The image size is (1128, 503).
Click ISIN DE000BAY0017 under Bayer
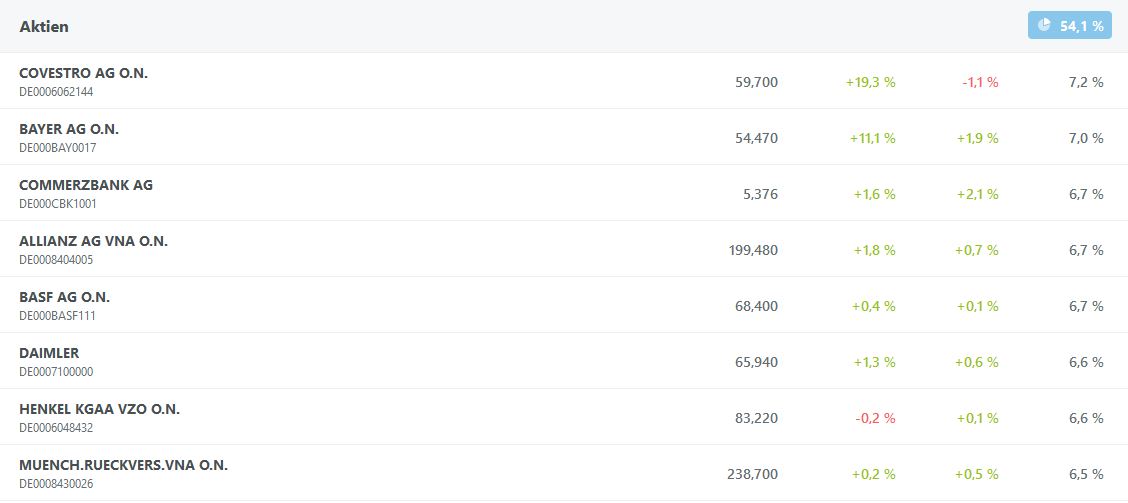pos(57,148)
